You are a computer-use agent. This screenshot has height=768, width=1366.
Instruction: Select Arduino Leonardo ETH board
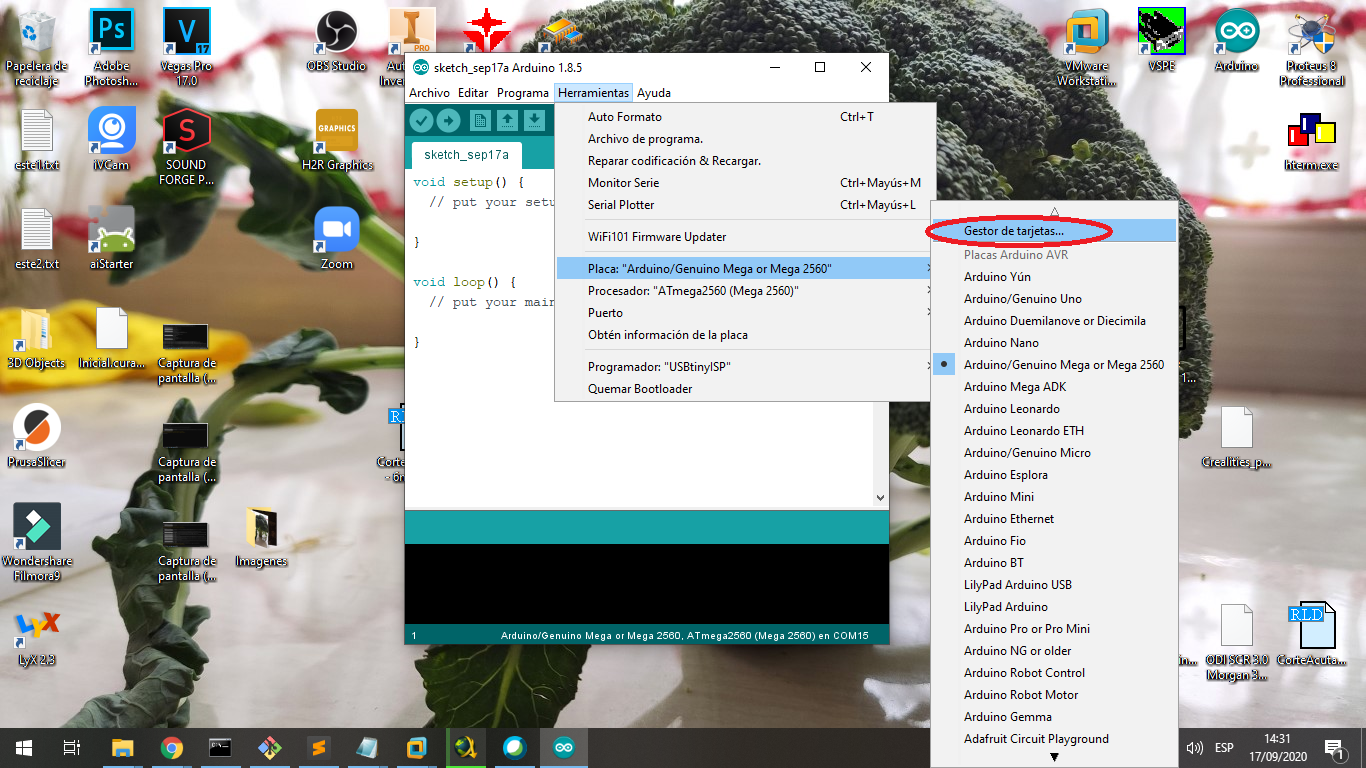(x=1054, y=431)
